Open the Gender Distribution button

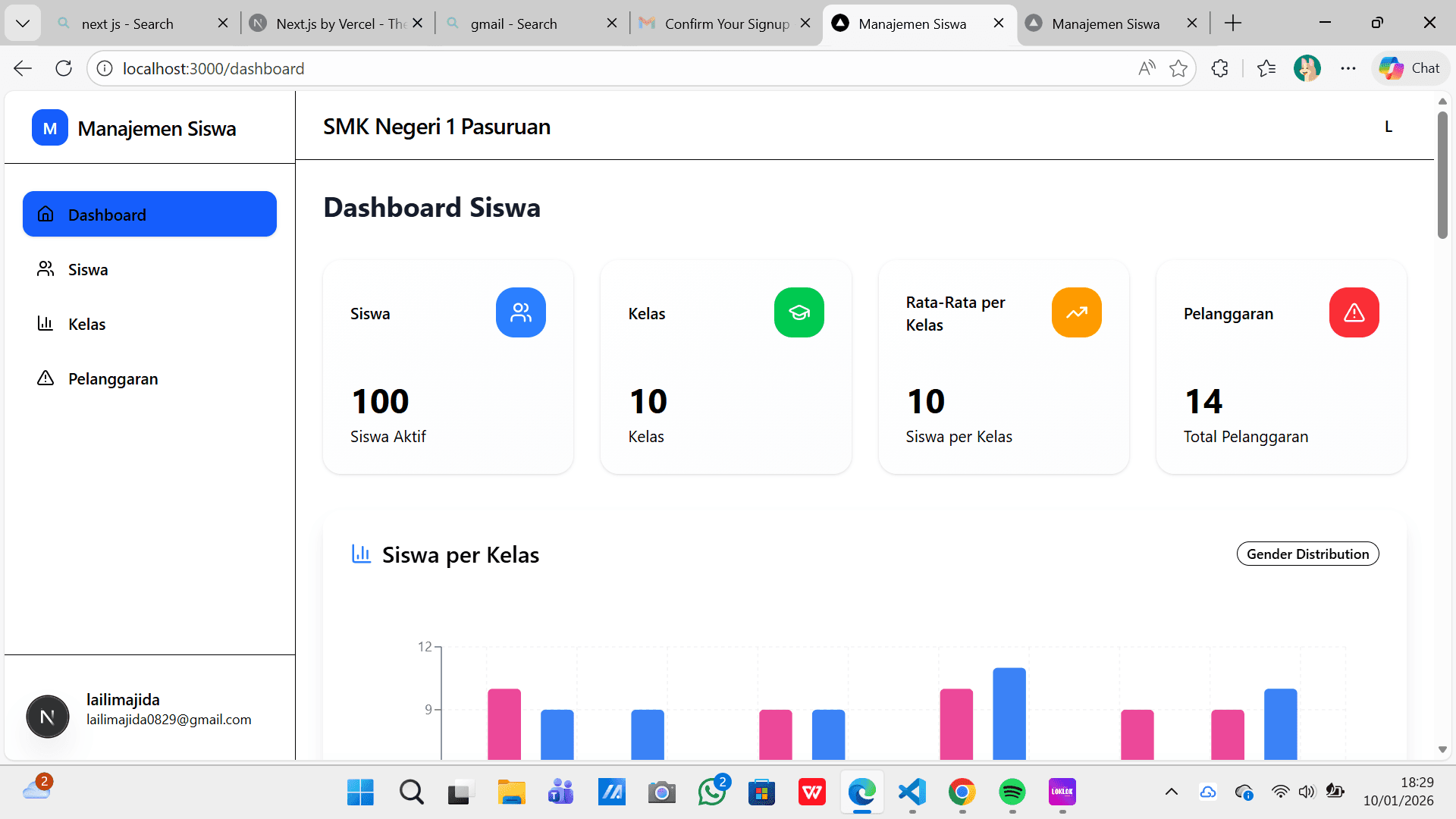pos(1308,554)
